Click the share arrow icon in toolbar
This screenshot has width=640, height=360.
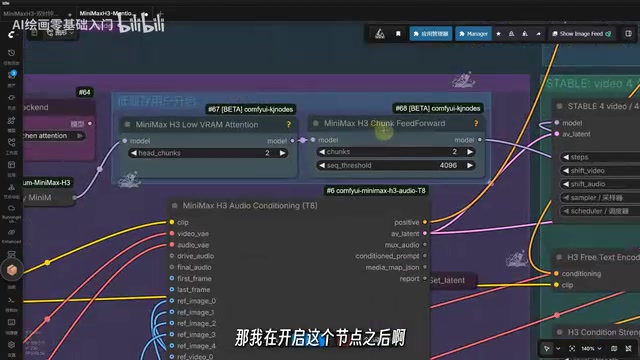point(538,34)
